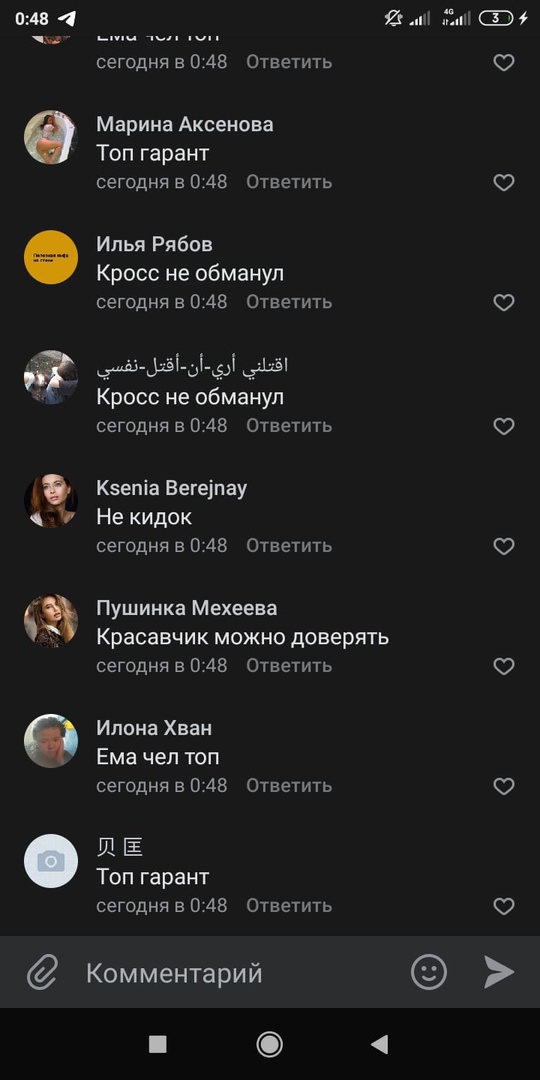Send the comment with the arrow icon
This screenshot has height=1080, width=540.
click(499, 972)
